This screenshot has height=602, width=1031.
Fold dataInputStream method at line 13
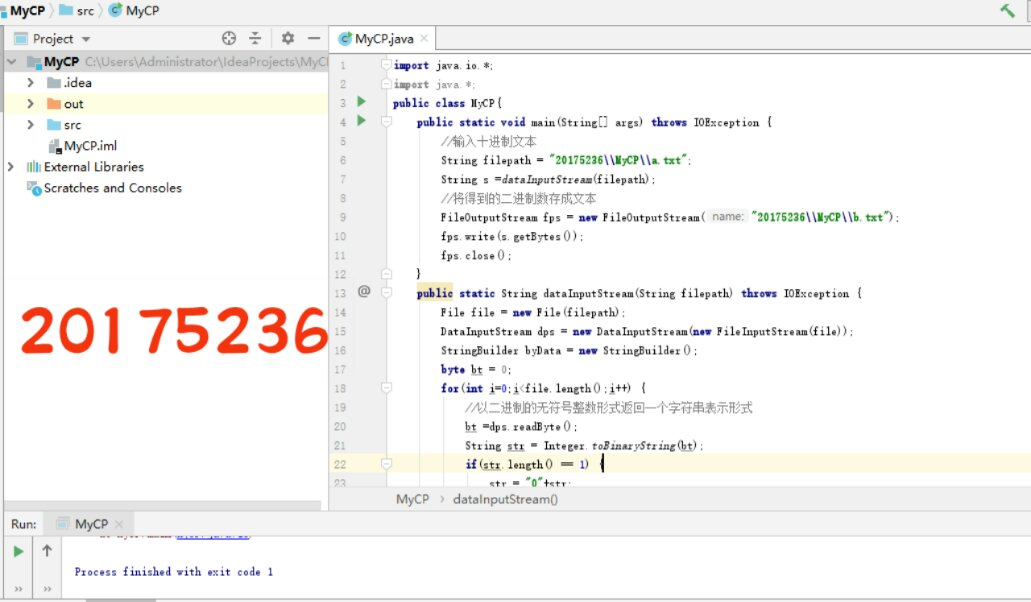387,292
